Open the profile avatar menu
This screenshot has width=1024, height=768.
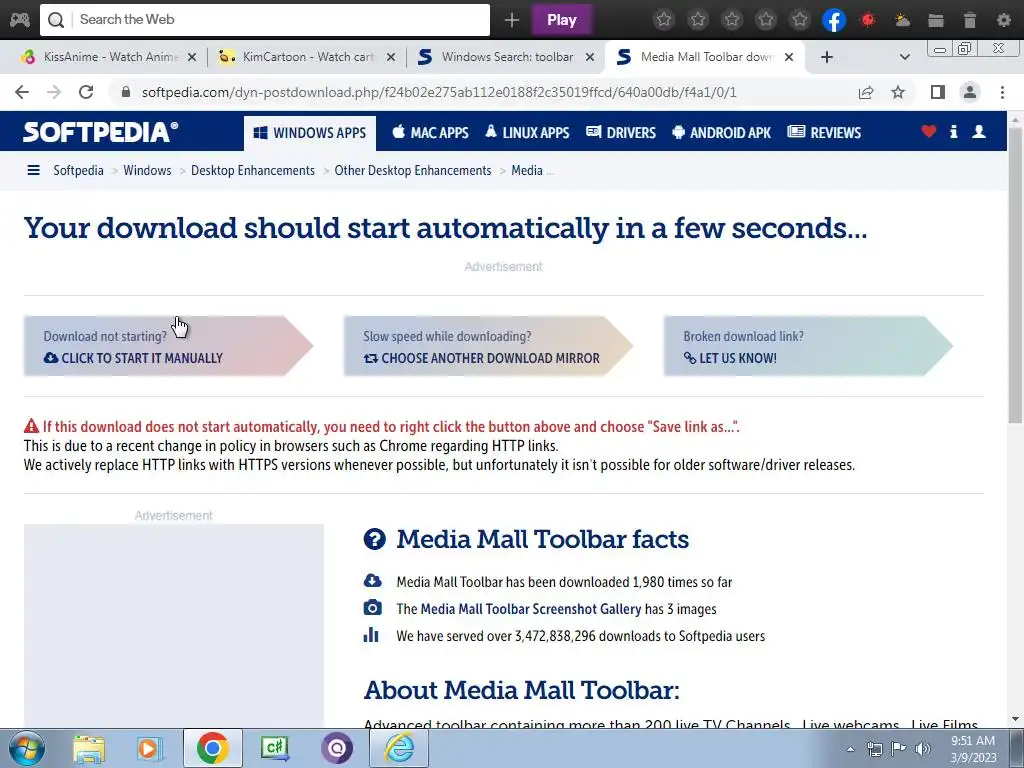pos(970,92)
